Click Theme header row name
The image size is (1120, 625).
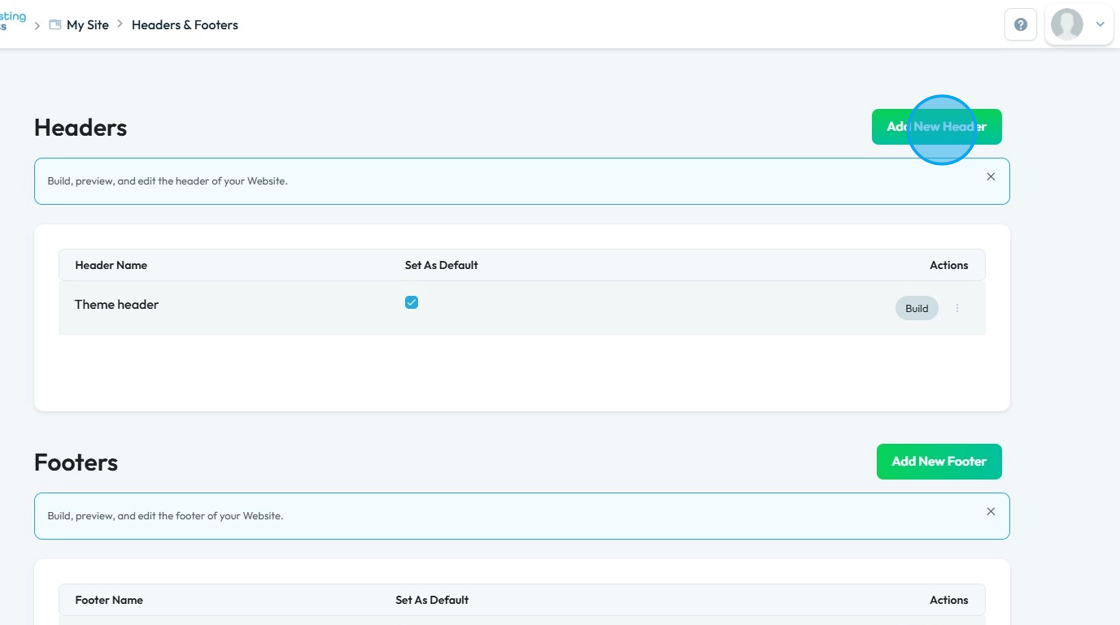click(116, 304)
